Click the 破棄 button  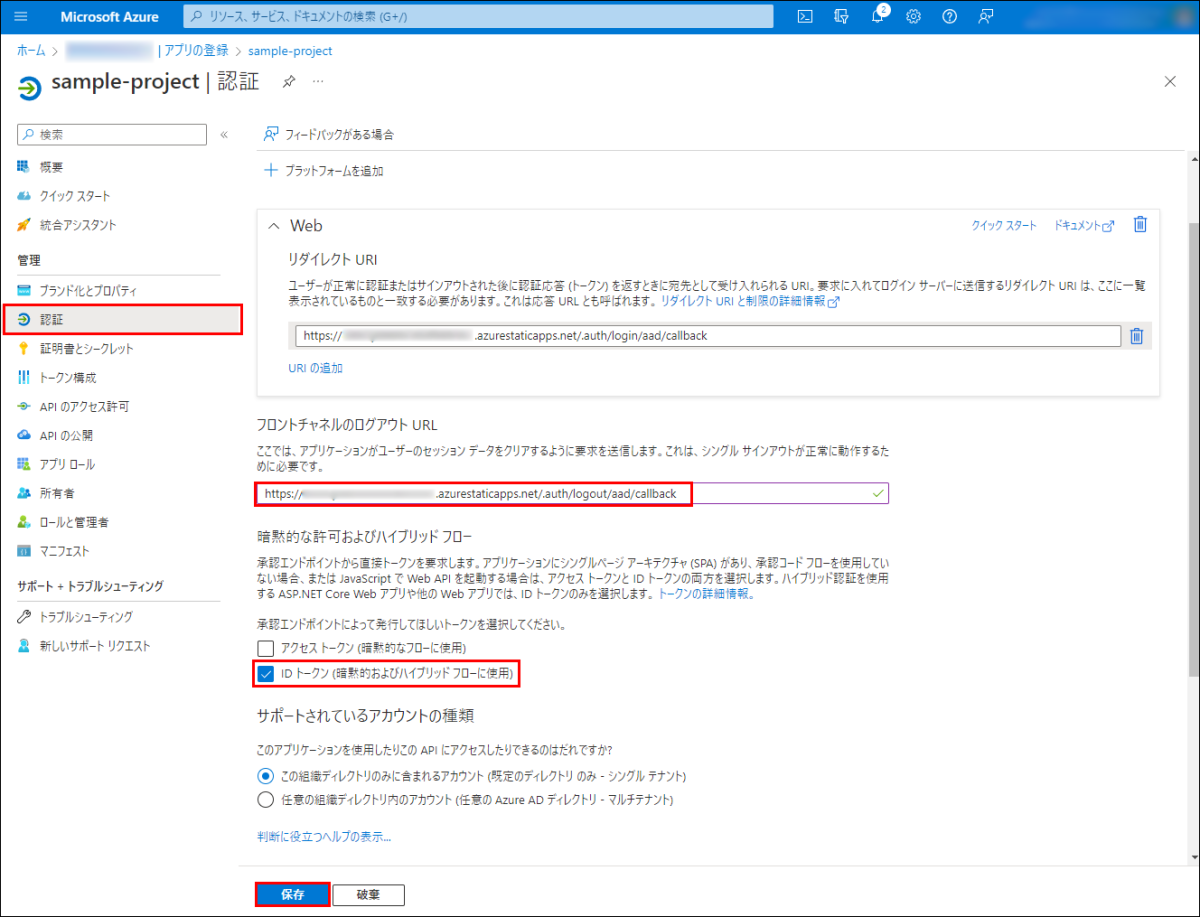tap(368, 894)
